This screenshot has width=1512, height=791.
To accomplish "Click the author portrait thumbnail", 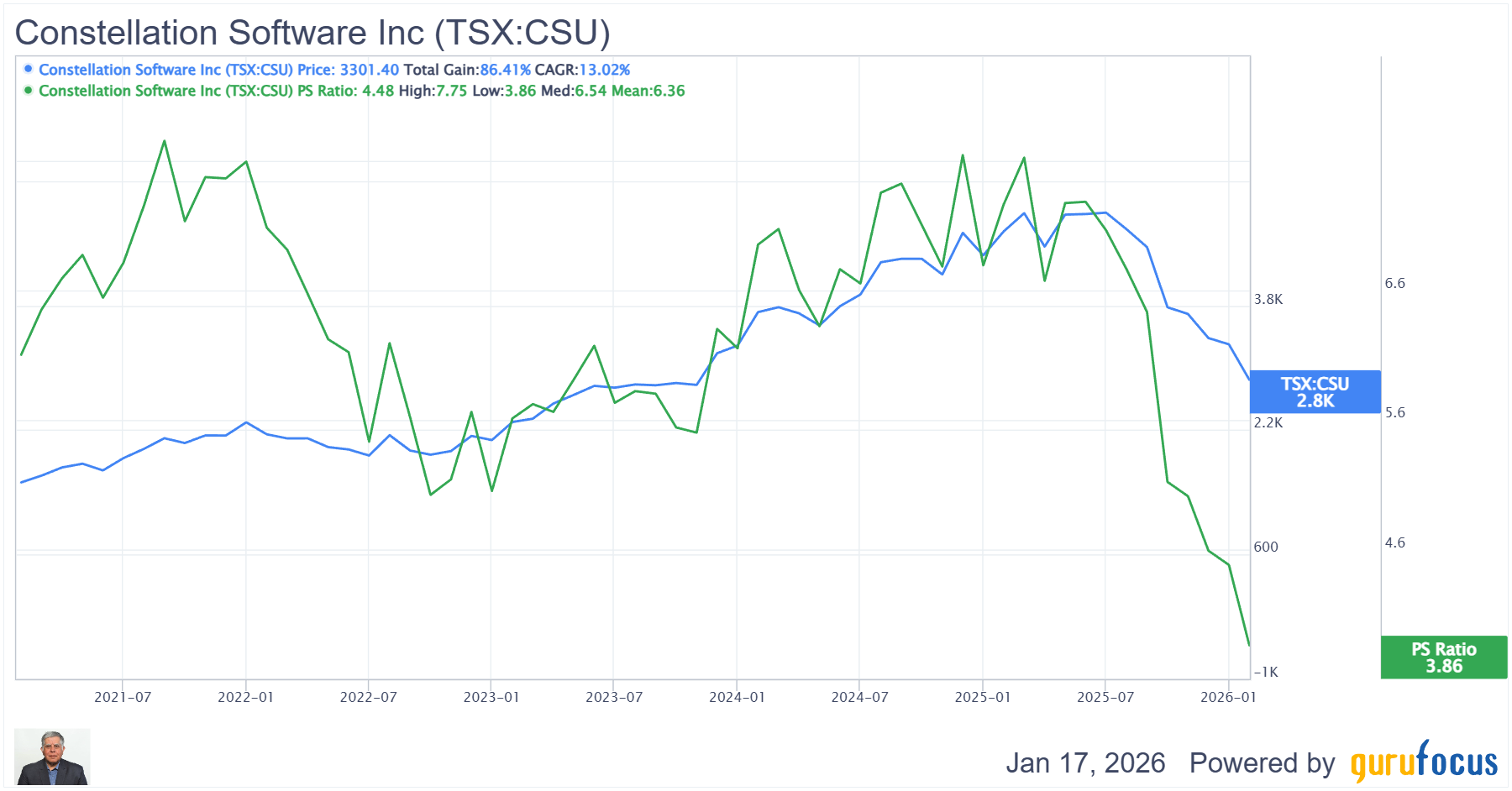I will click(52, 757).
